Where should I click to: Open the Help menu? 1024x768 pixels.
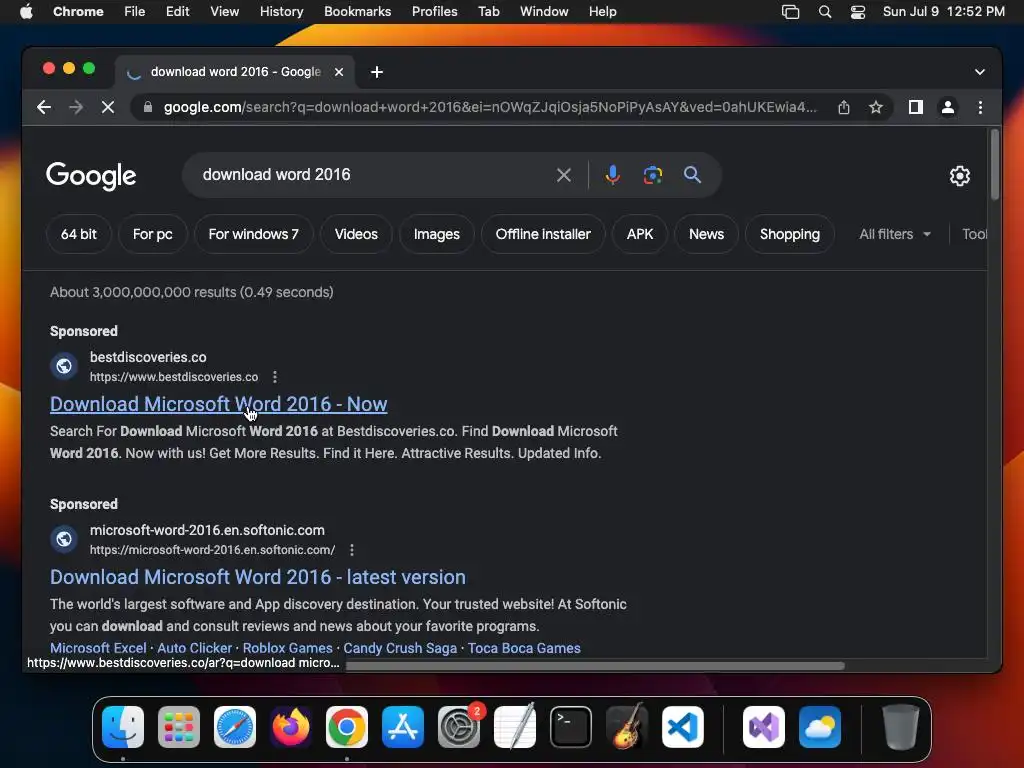[x=602, y=12]
